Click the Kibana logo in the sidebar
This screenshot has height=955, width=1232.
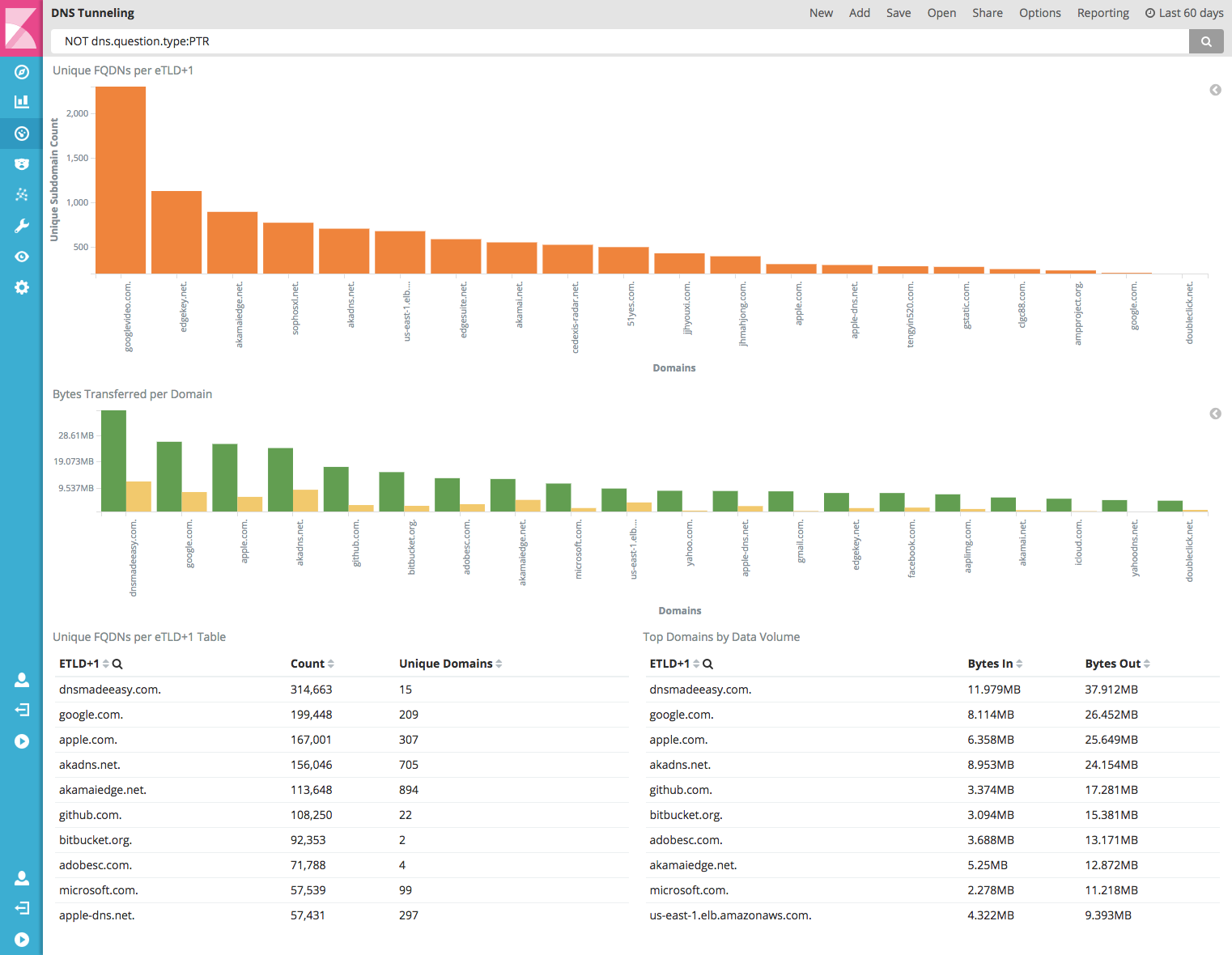pyautogui.click(x=21, y=28)
